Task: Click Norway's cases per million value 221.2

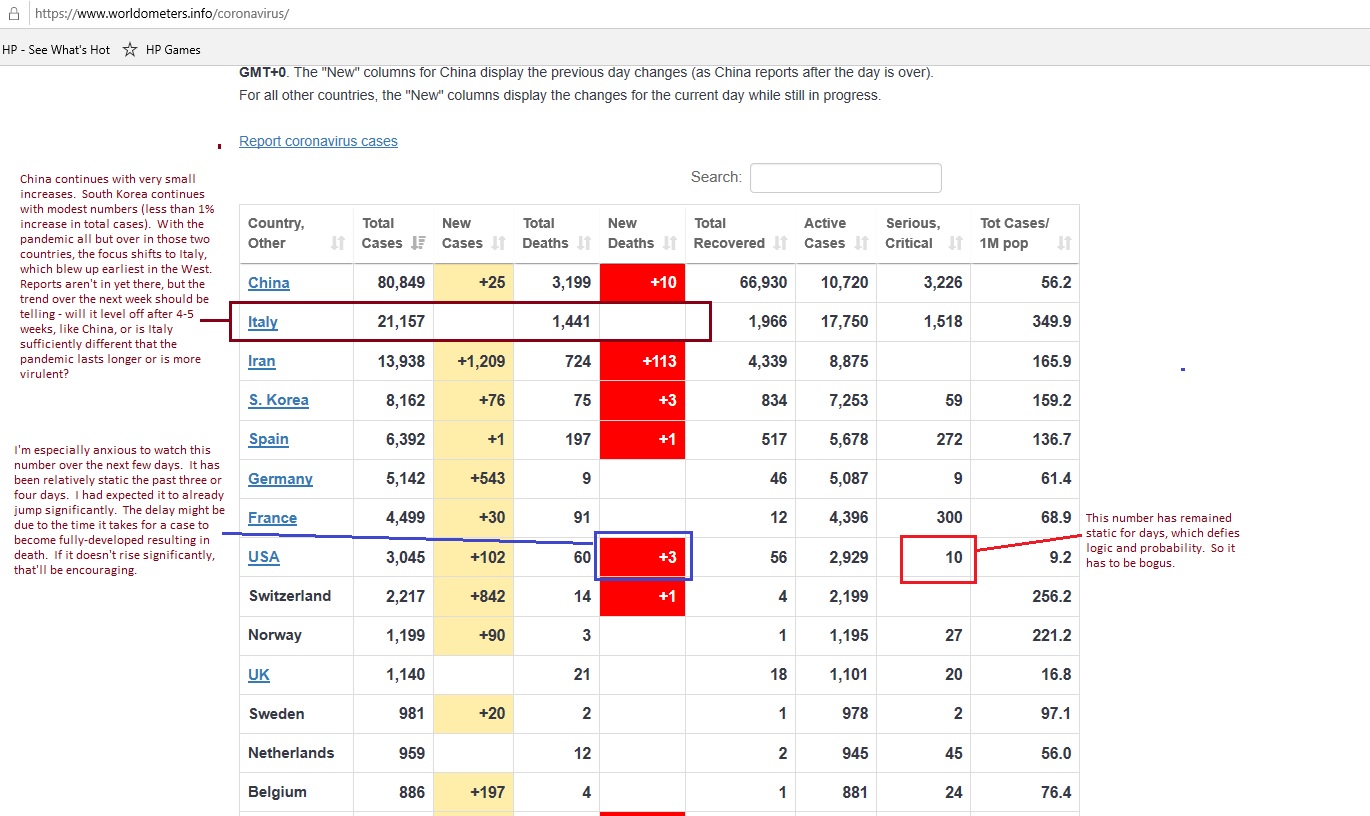Action: pyautogui.click(x=1052, y=635)
